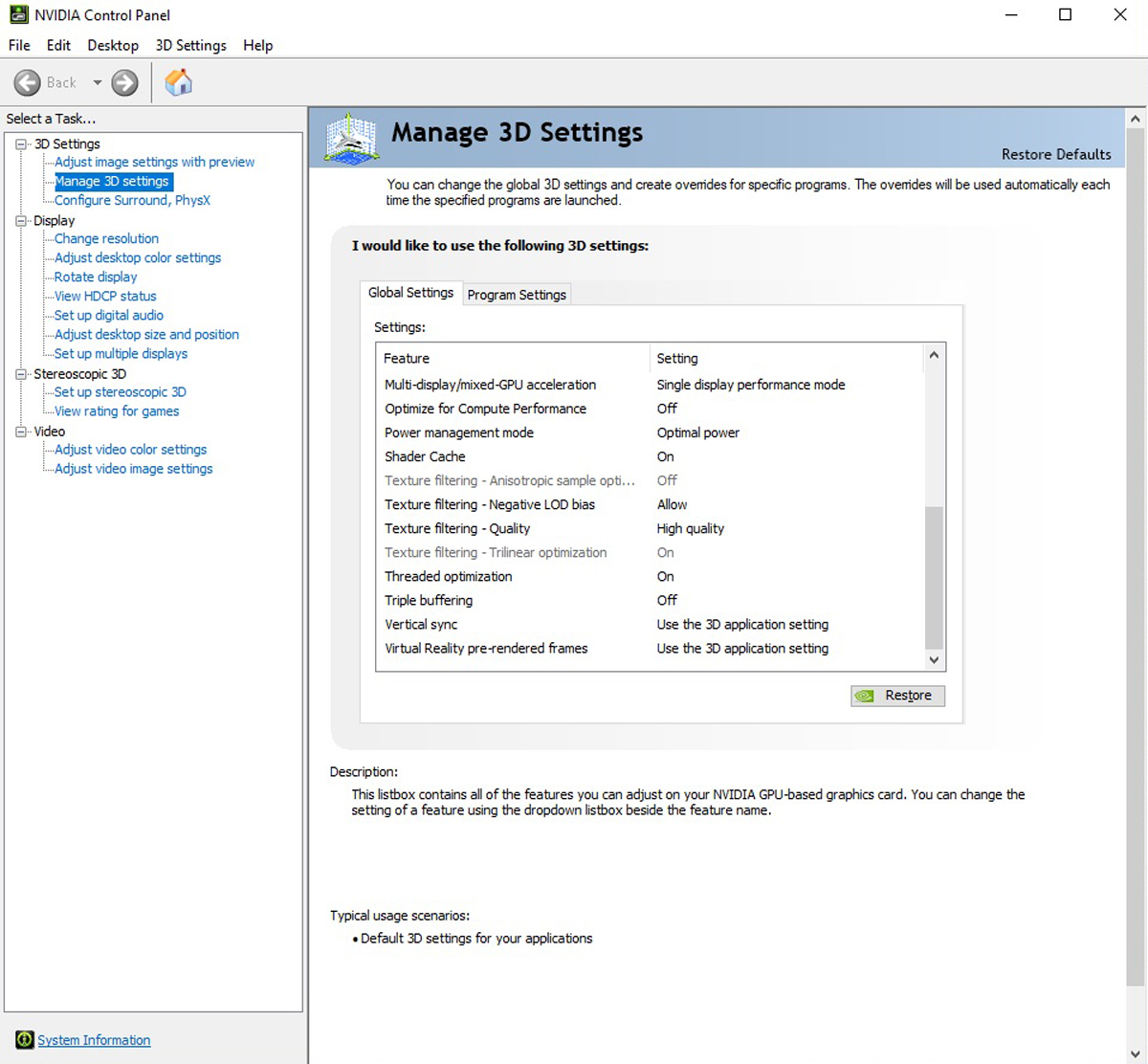The width and height of the screenshot is (1148, 1064).
Task: Click the Back arrow icon
Action: pyautogui.click(x=27, y=82)
